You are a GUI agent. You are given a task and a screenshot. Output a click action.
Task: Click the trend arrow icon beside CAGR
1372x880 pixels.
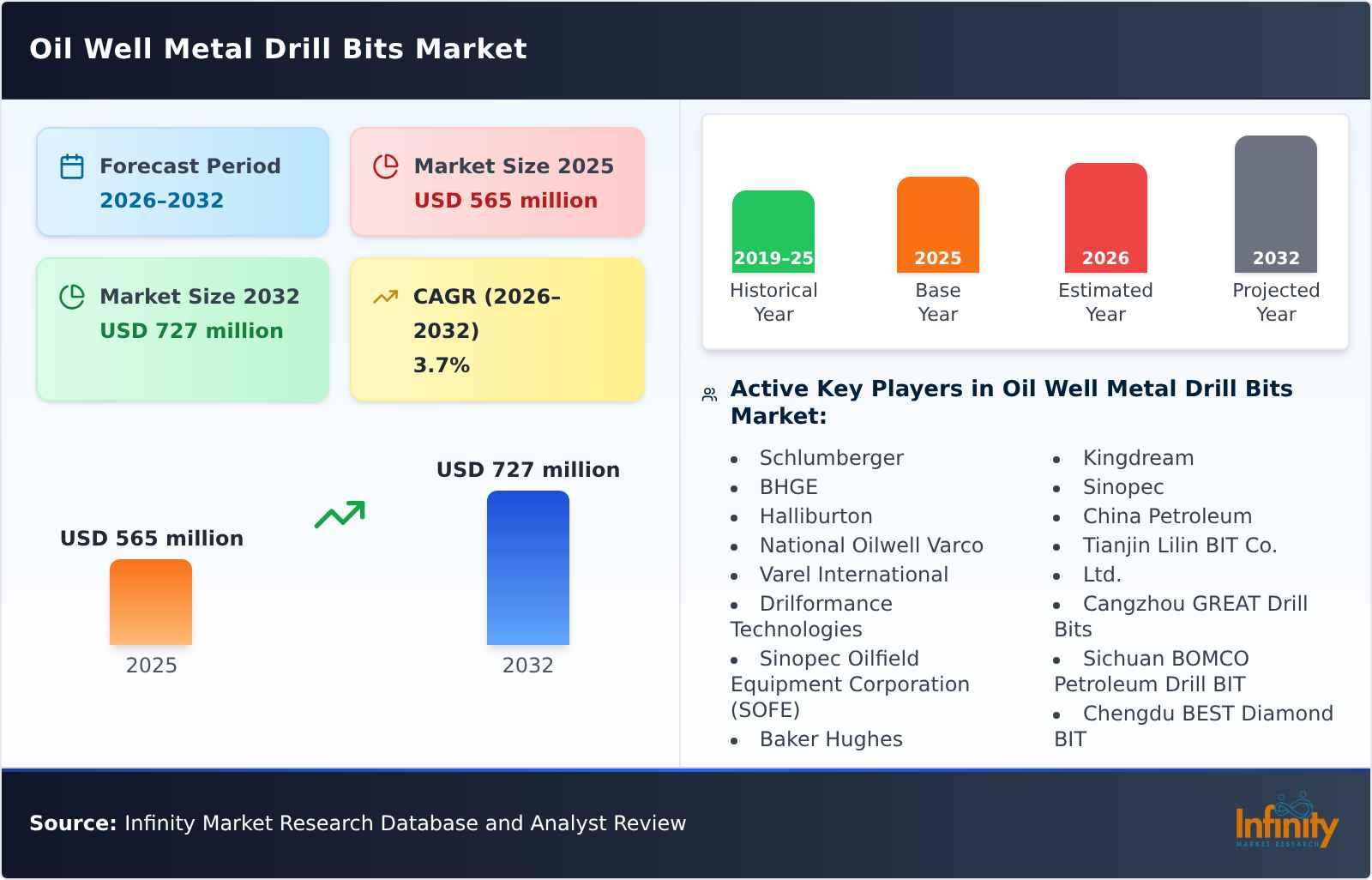tap(386, 297)
